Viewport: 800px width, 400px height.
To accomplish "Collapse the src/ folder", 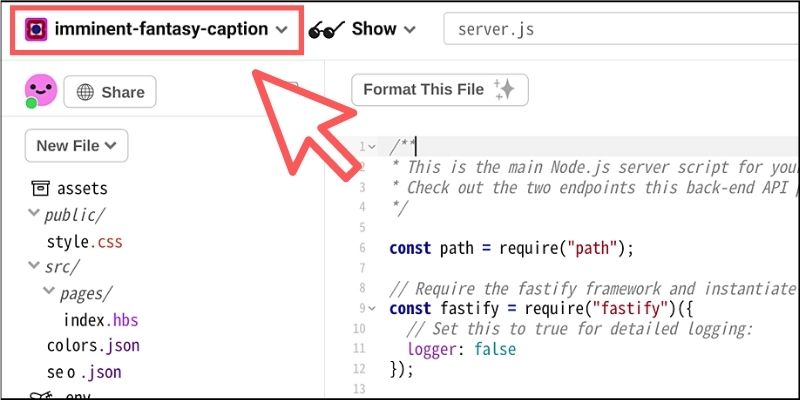I will [x=34, y=265].
